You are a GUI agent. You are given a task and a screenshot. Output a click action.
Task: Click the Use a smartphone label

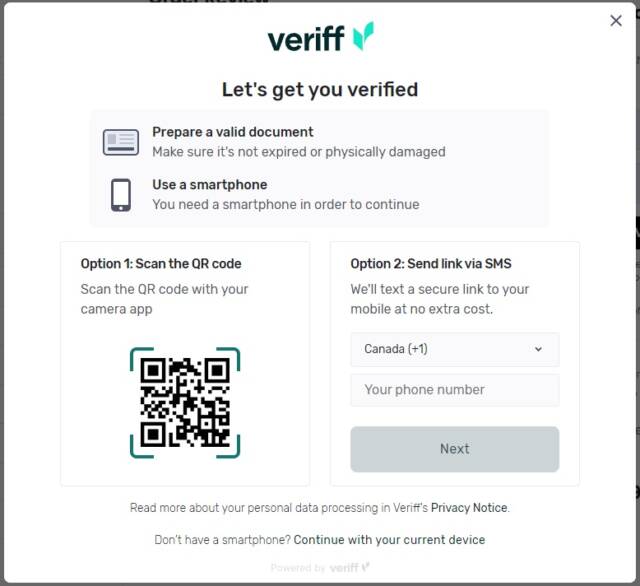pyautogui.click(x=209, y=185)
